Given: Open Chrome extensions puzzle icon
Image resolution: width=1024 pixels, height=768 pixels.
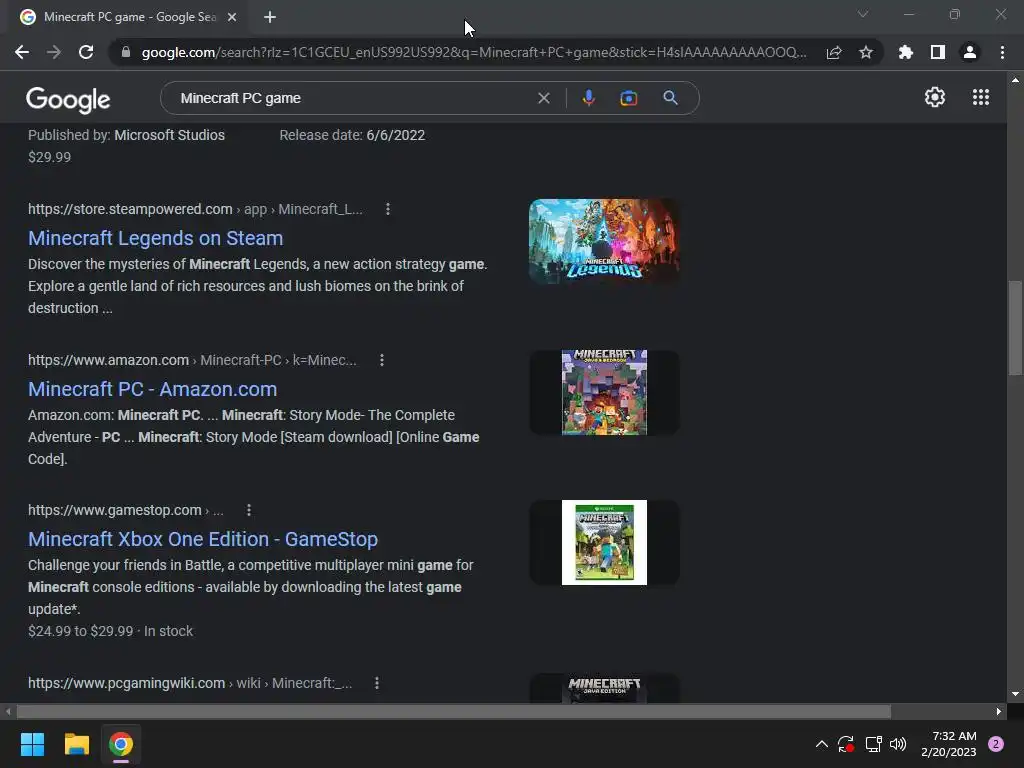Looking at the screenshot, I should (x=905, y=52).
